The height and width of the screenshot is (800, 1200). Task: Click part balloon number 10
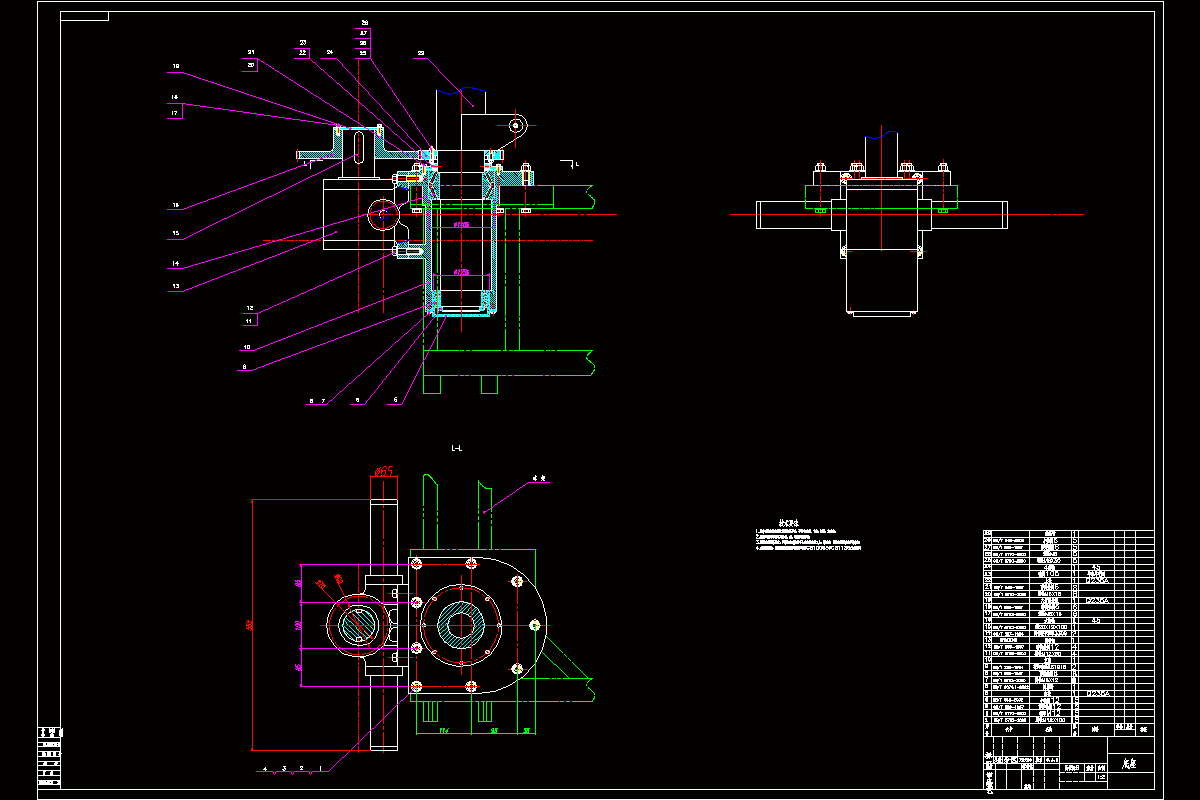point(246,347)
